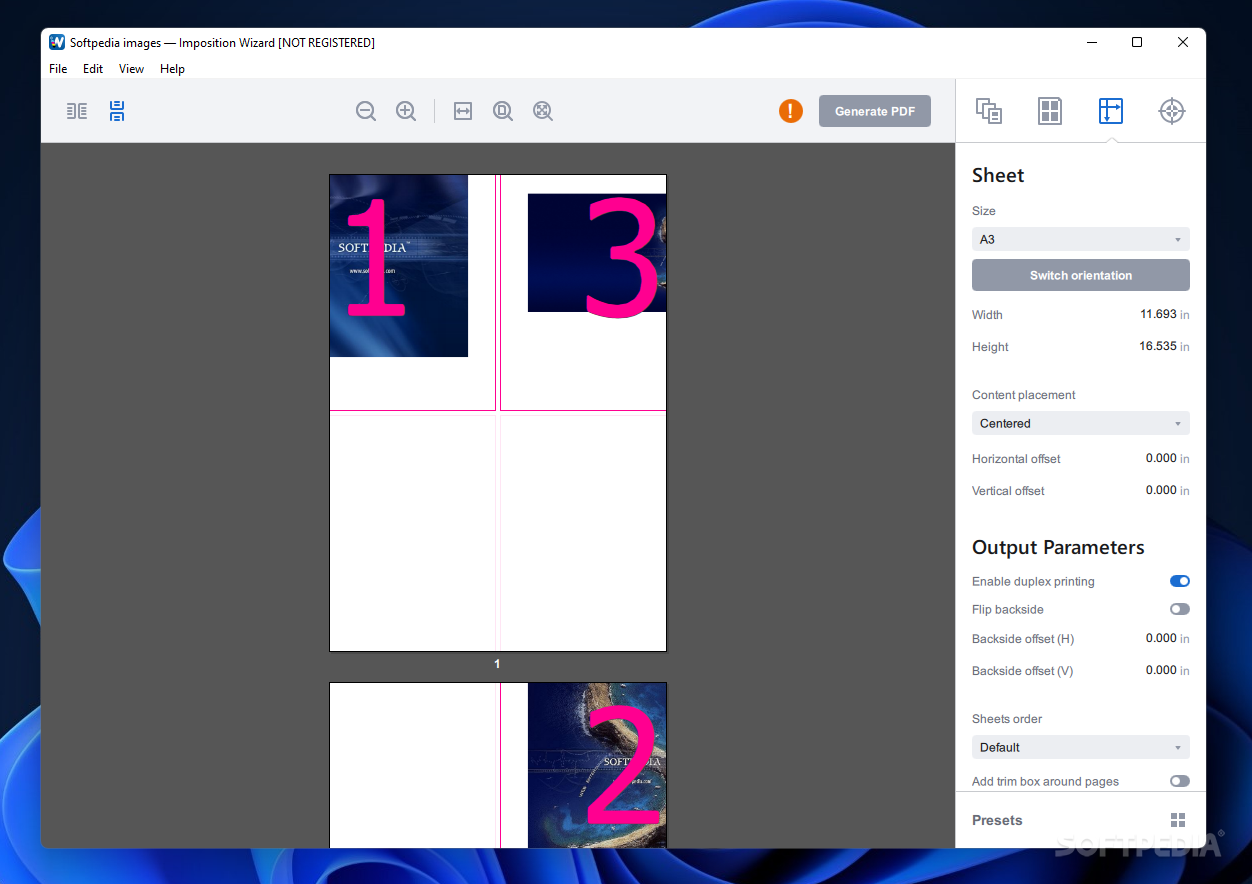Select page 3 thumbnail on sheet
The height and width of the screenshot is (884, 1252).
point(597,253)
